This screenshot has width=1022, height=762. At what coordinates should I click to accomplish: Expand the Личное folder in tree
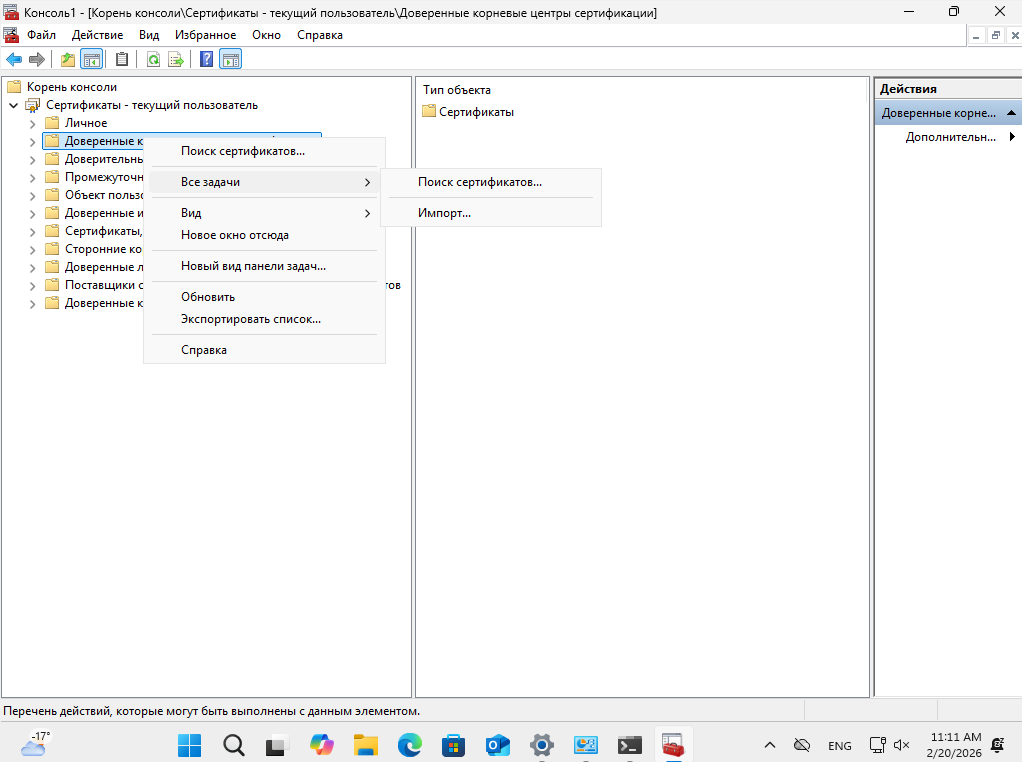pos(32,123)
